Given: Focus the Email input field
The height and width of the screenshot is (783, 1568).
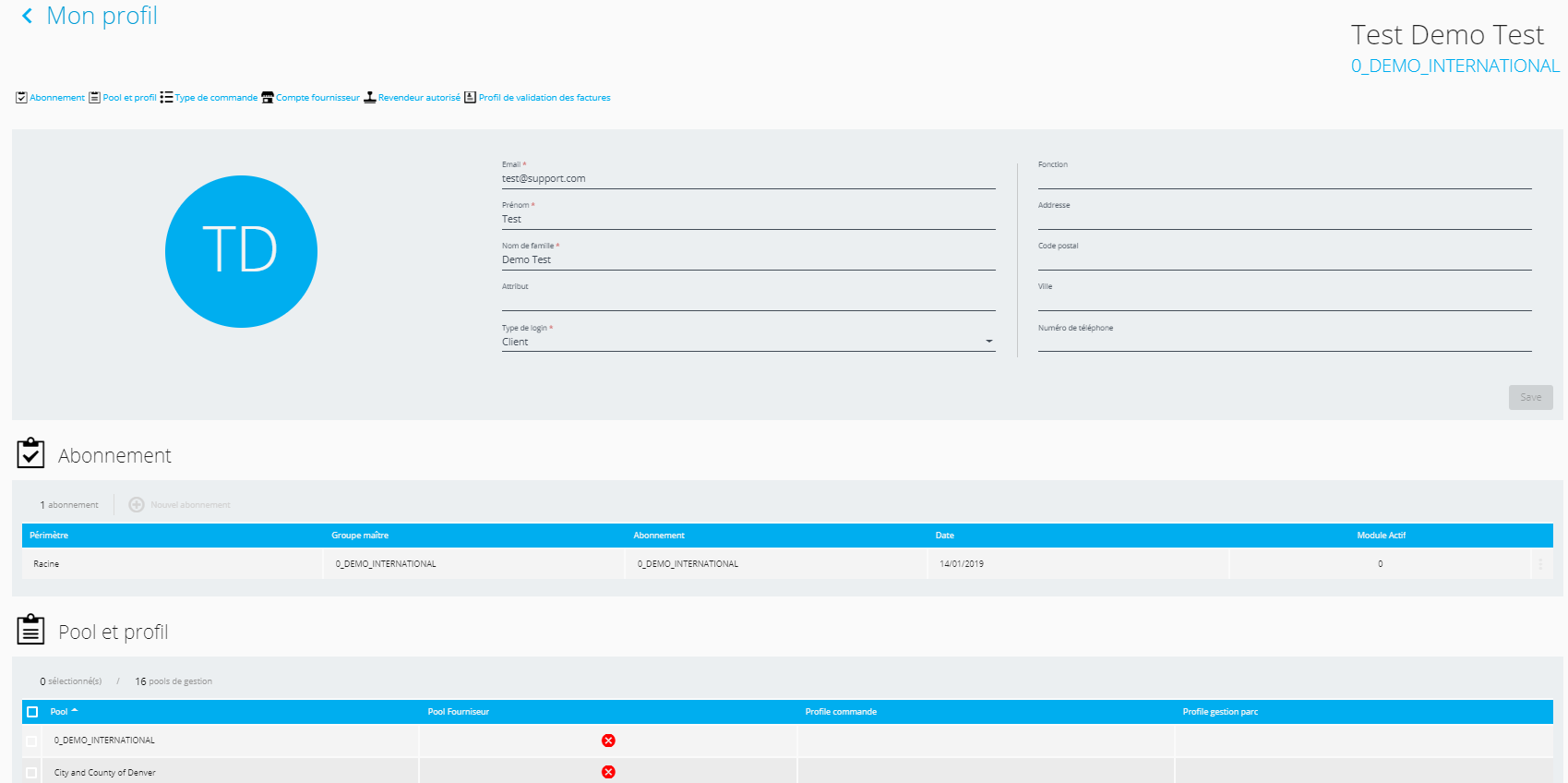Looking at the screenshot, I should coord(748,179).
